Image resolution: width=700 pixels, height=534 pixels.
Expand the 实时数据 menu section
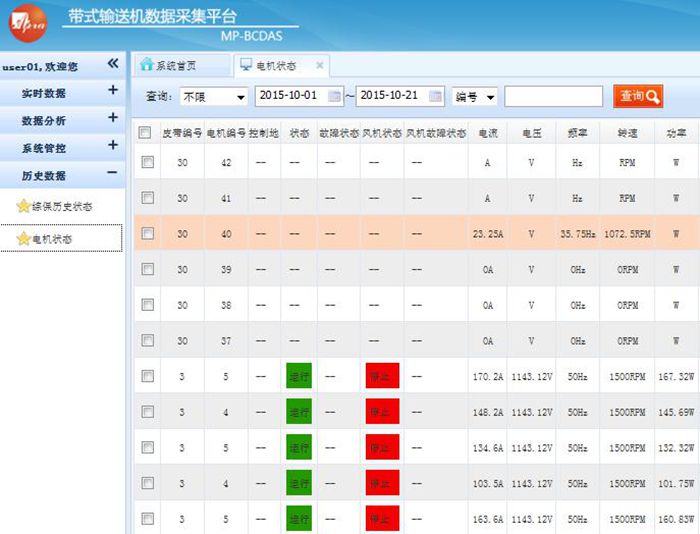(113, 92)
